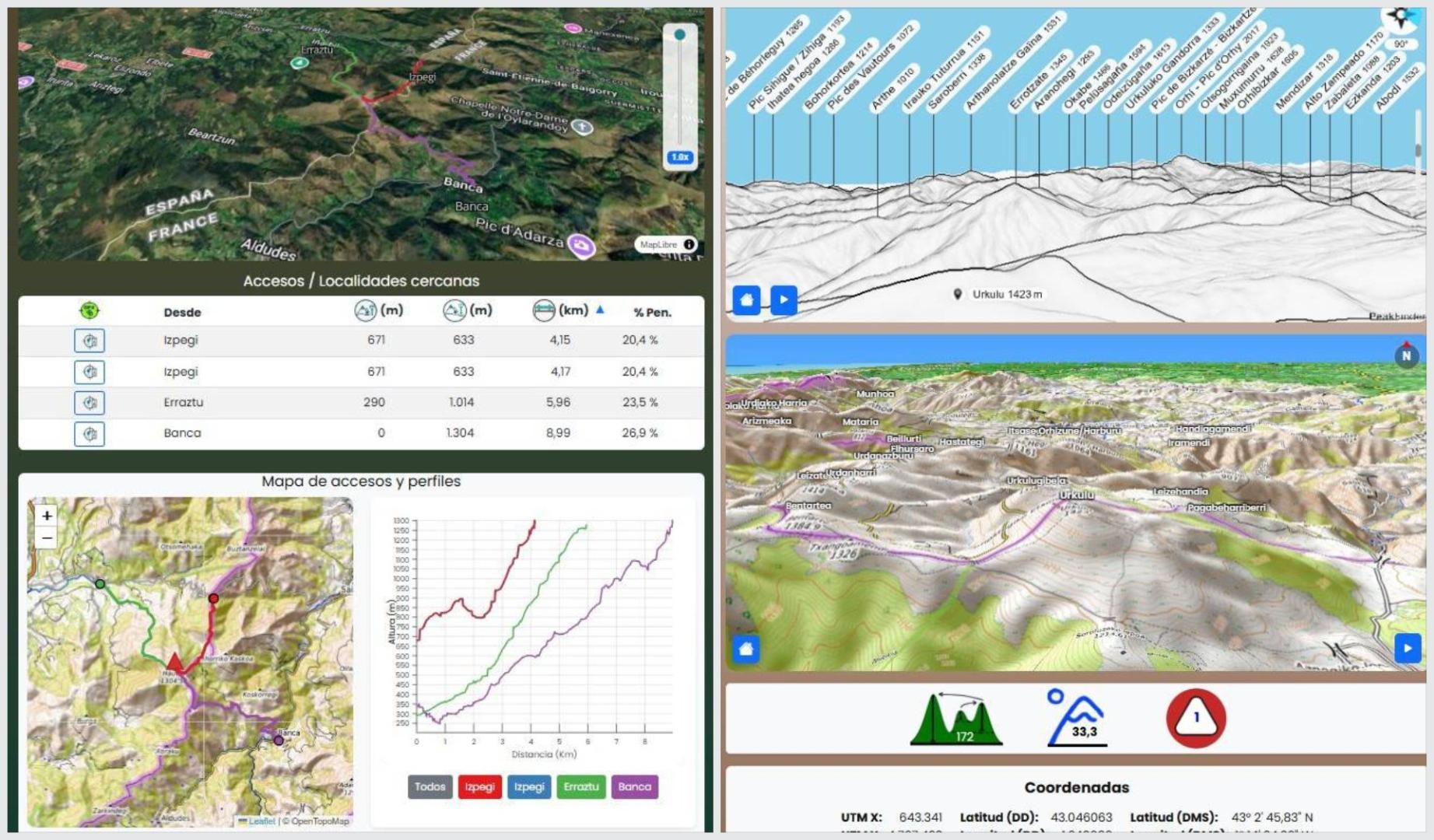The image size is (1434, 840).
Task: Show the blue Izpegi profile
Action: point(529,787)
